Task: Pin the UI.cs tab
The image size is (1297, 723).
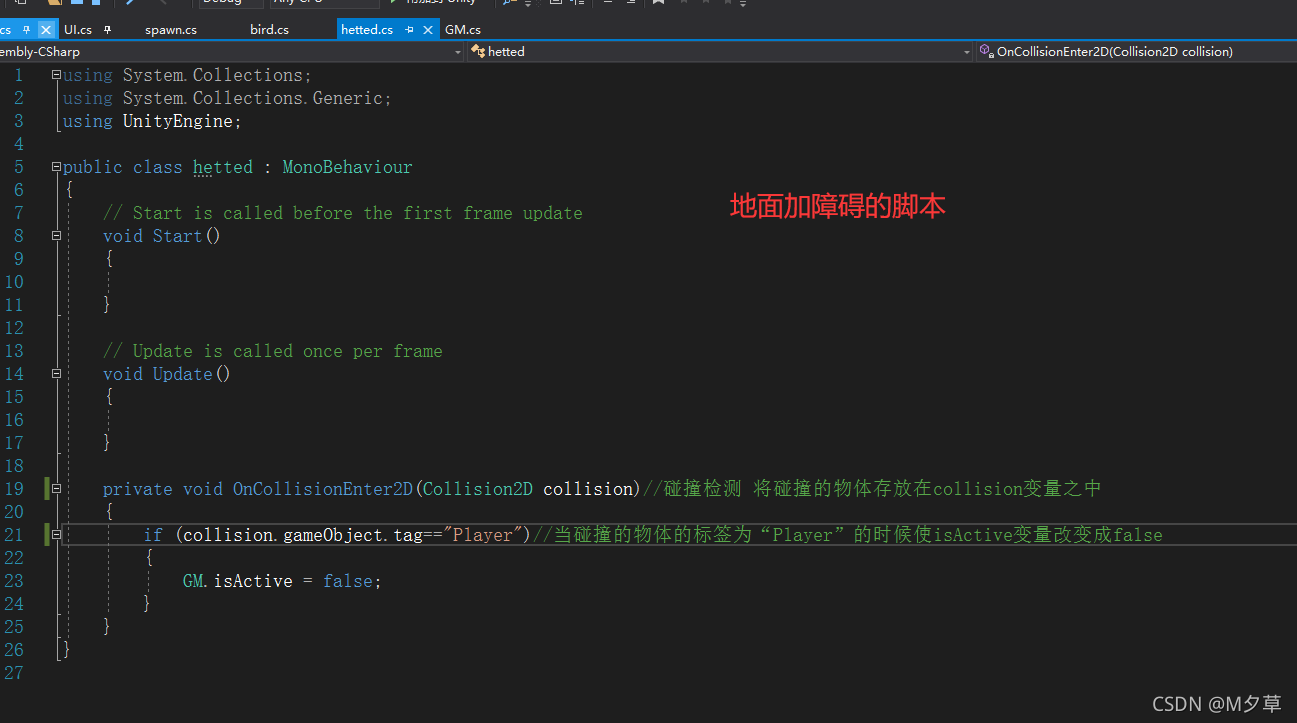Action: tap(107, 30)
